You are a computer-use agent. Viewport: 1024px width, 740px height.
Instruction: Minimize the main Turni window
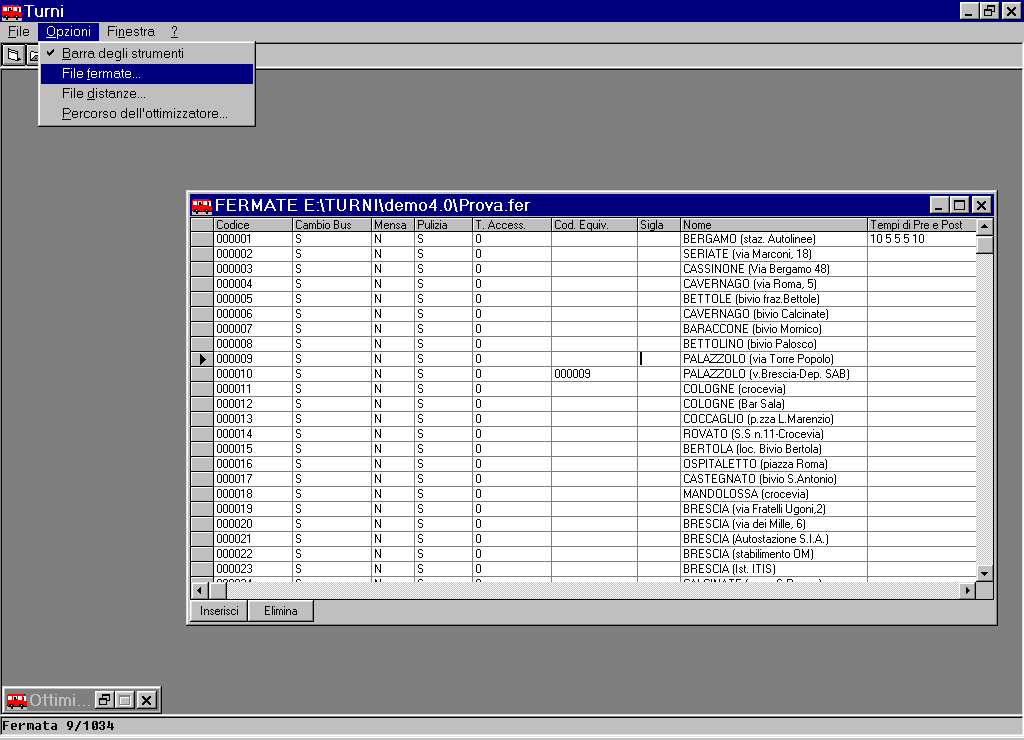(968, 10)
